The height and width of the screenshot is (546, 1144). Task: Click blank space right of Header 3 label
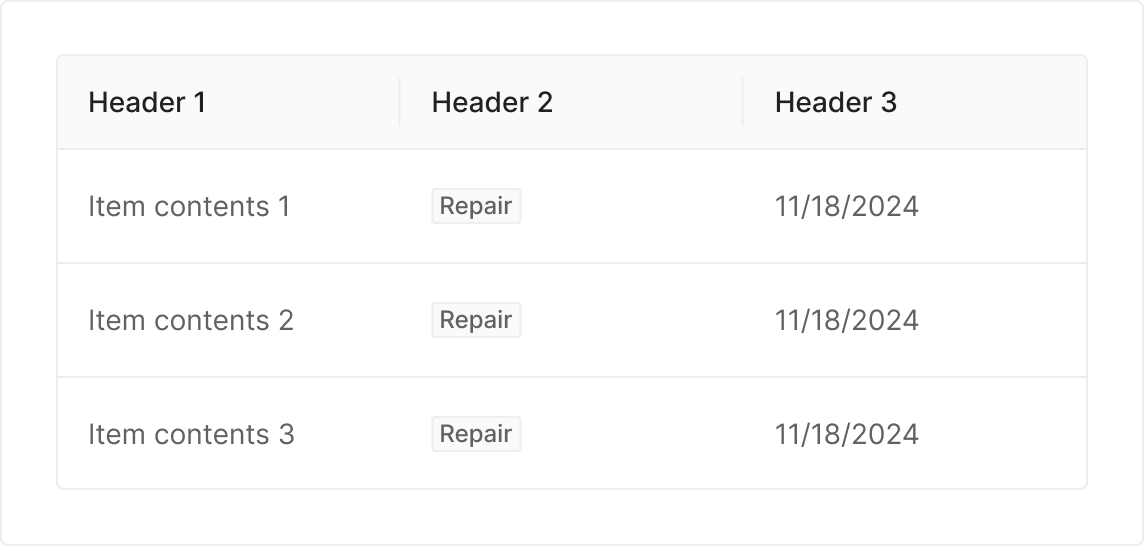(x=990, y=102)
